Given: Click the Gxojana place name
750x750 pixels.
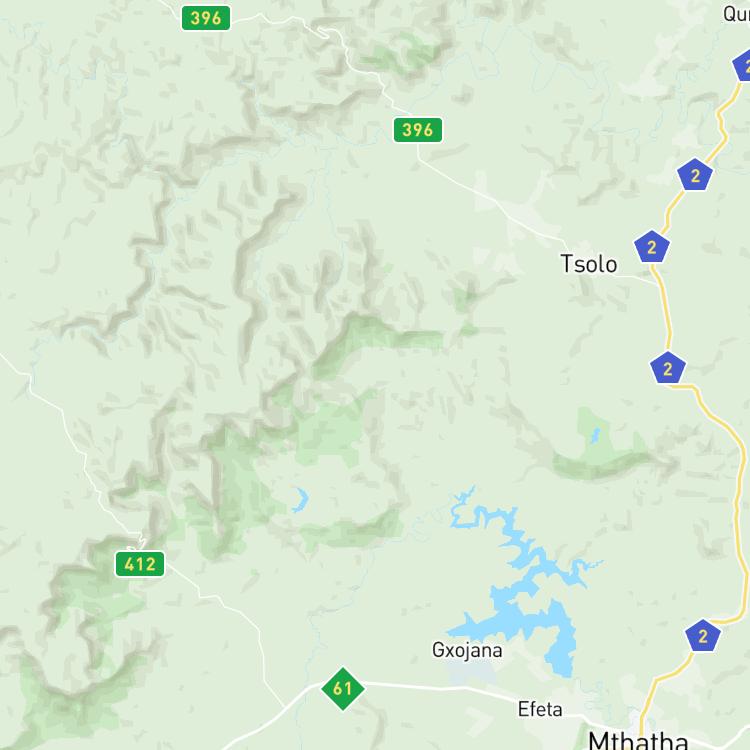Looking at the screenshot, I should (x=467, y=651).
